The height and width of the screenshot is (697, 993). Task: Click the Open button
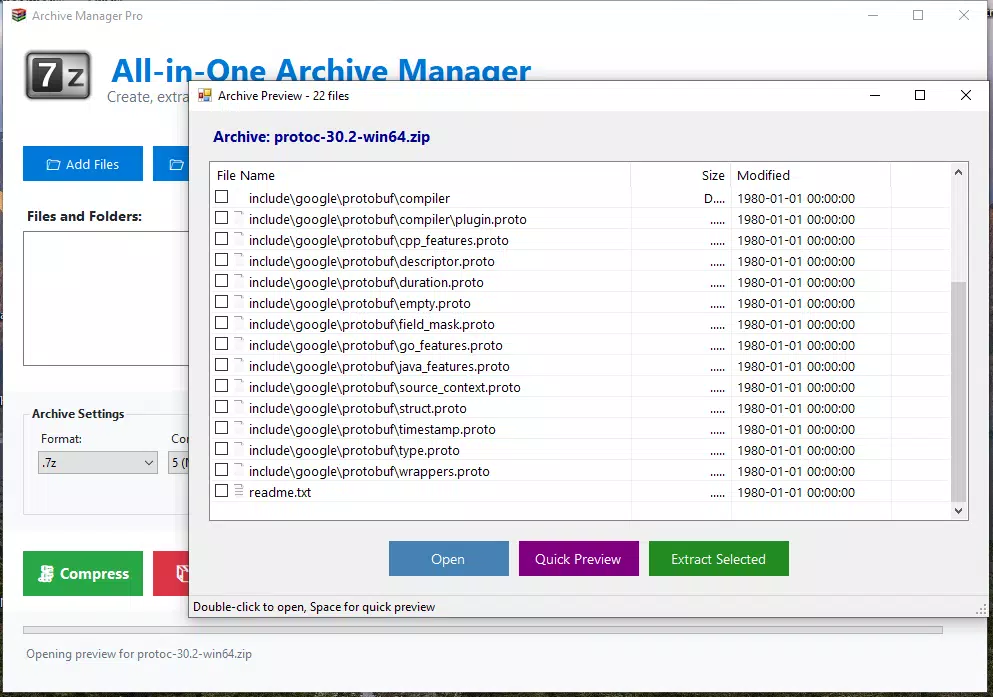click(448, 558)
